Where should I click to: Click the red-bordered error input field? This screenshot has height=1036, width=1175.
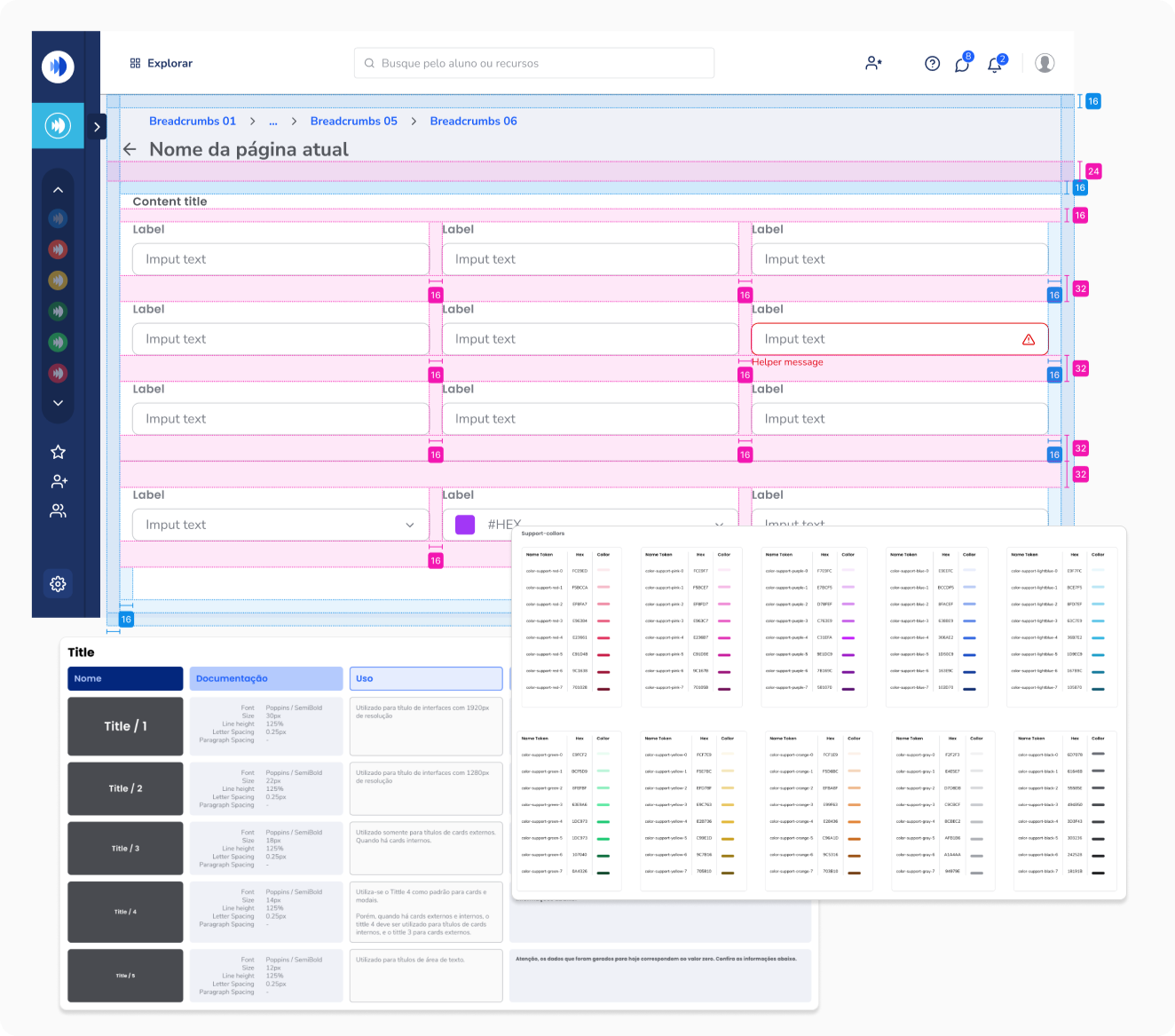coord(900,339)
